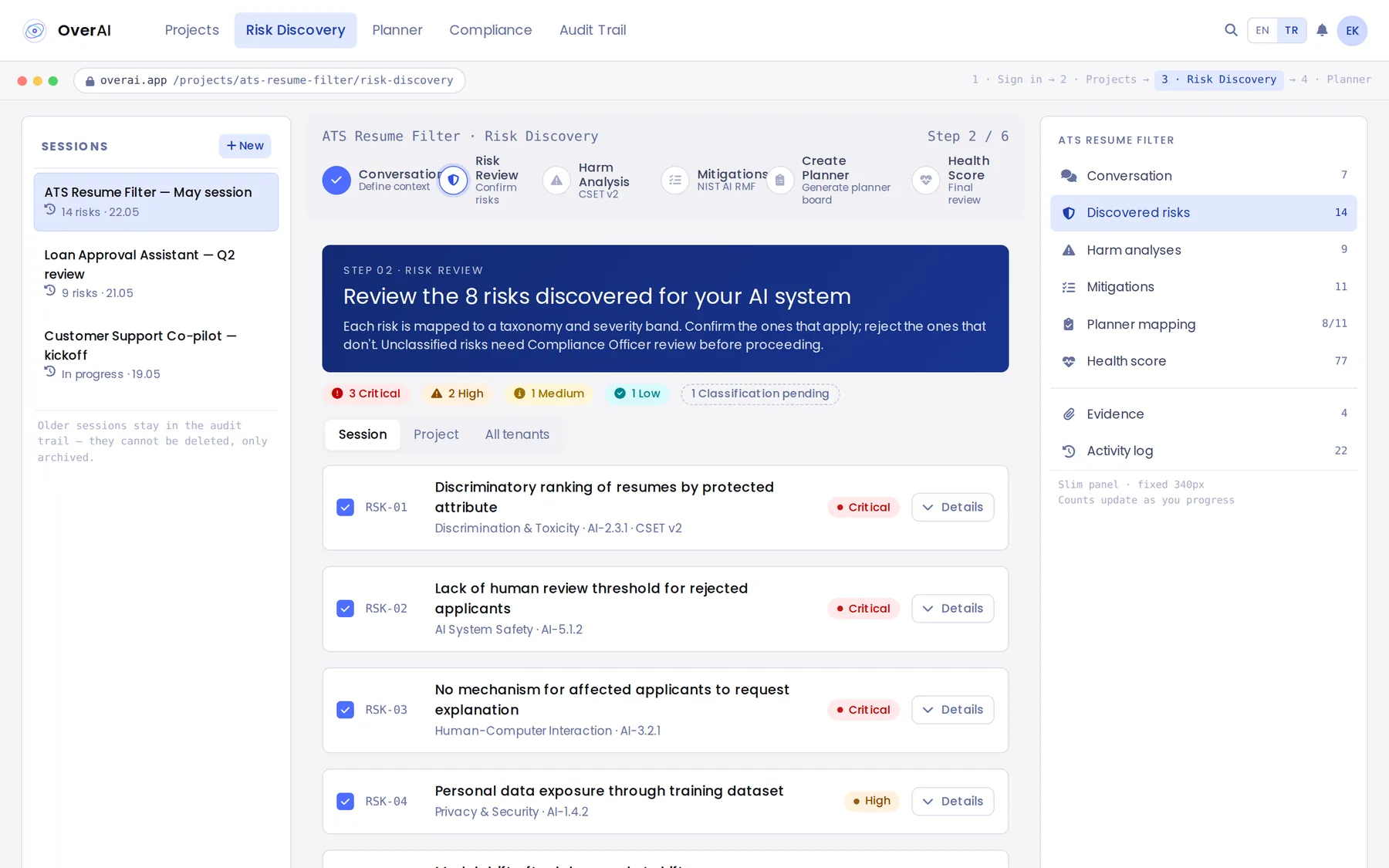Click the Risk Review shield step icon

[x=454, y=181]
